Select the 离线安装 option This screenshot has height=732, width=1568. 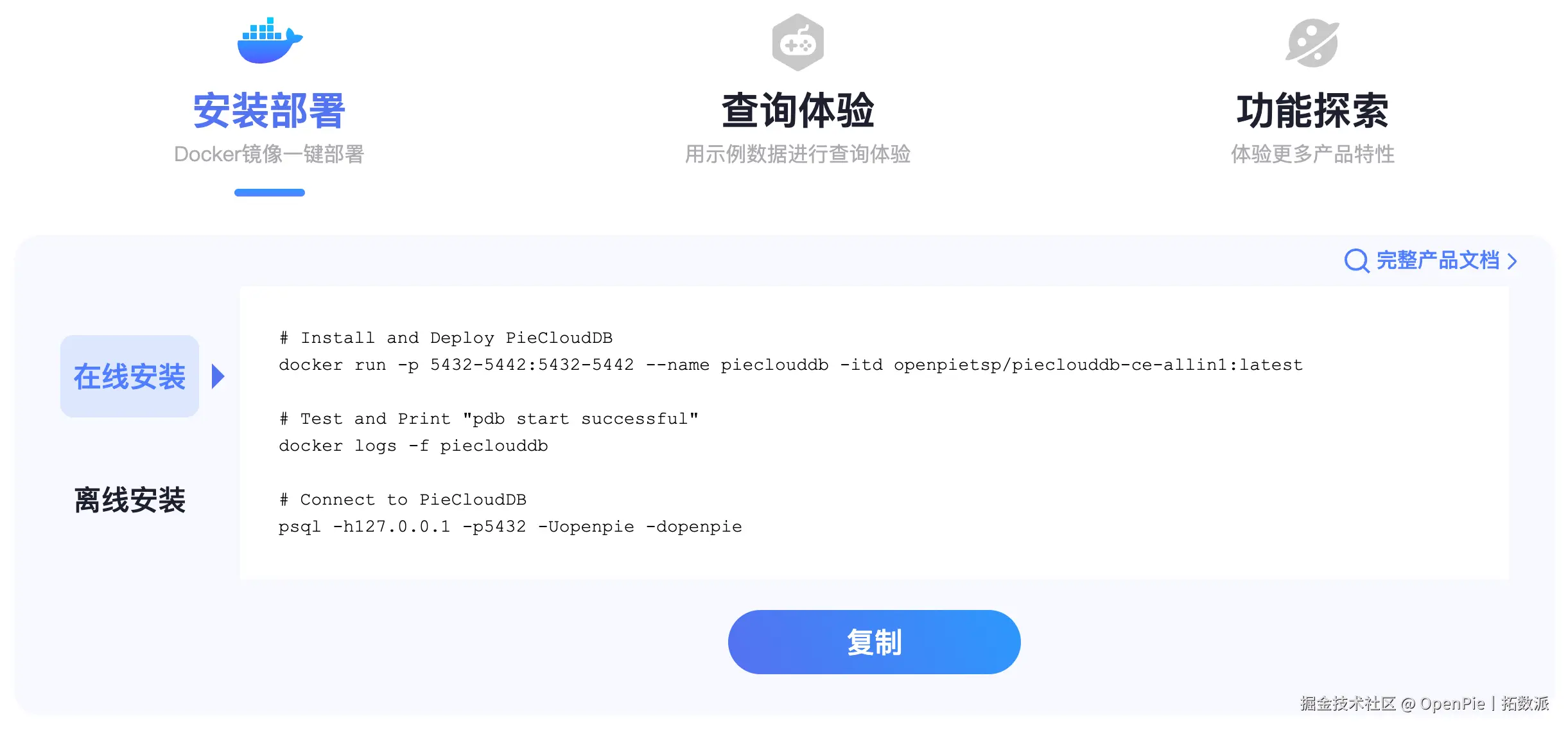[130, 500]
